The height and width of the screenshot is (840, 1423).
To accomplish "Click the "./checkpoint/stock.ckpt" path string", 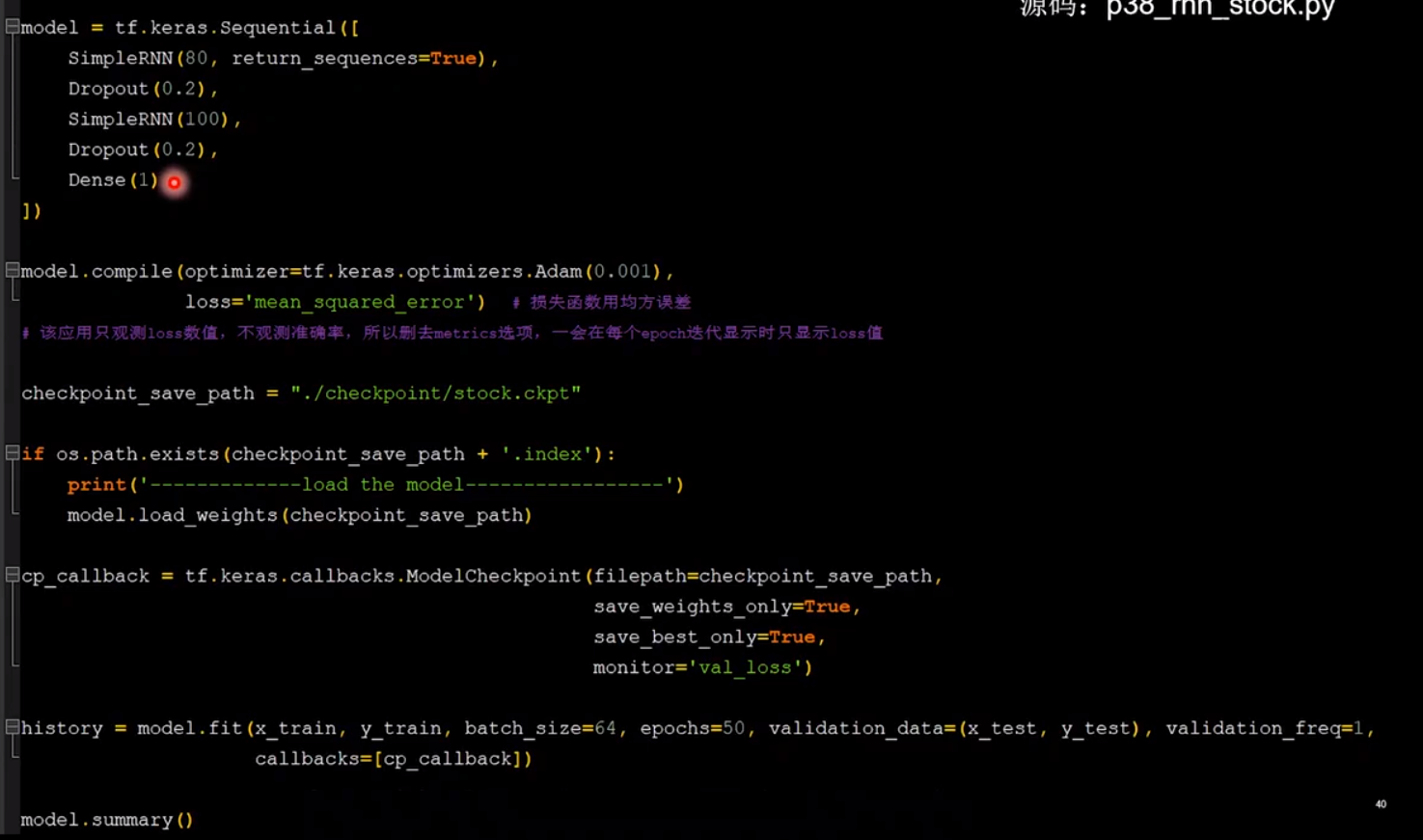I will (436, 393).
